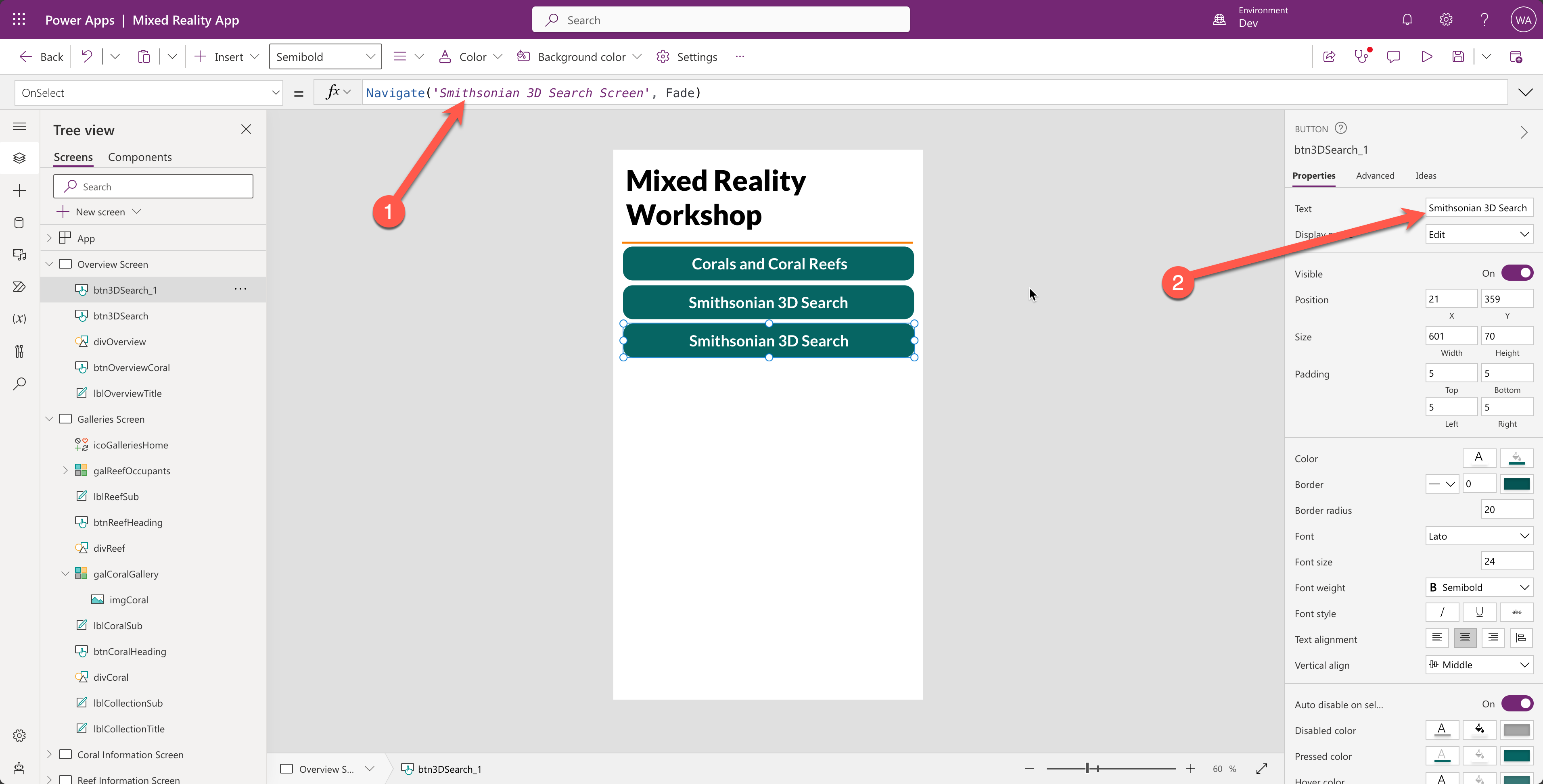Image resolution: width=1543 pixels, height=784 pixels.
Task: Open the Advanced tools icon in left rail
Action: 19,351
